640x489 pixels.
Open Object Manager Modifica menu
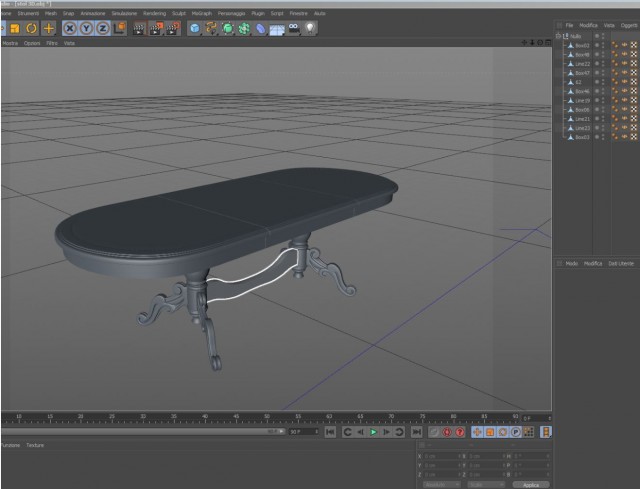pos(588,25)
